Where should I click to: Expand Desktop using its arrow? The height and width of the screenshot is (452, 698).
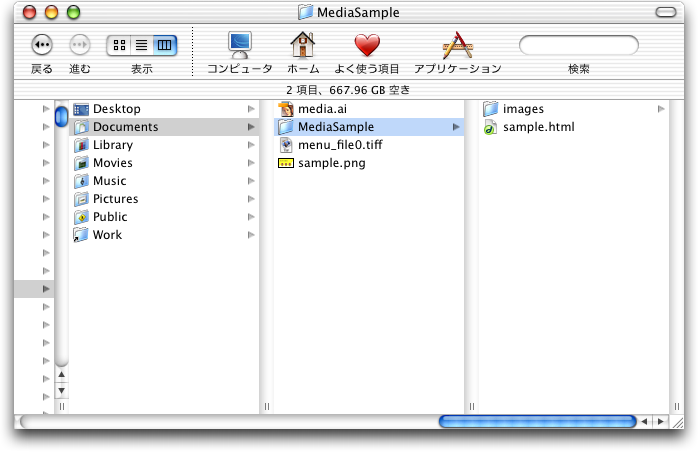click(251, 109)
